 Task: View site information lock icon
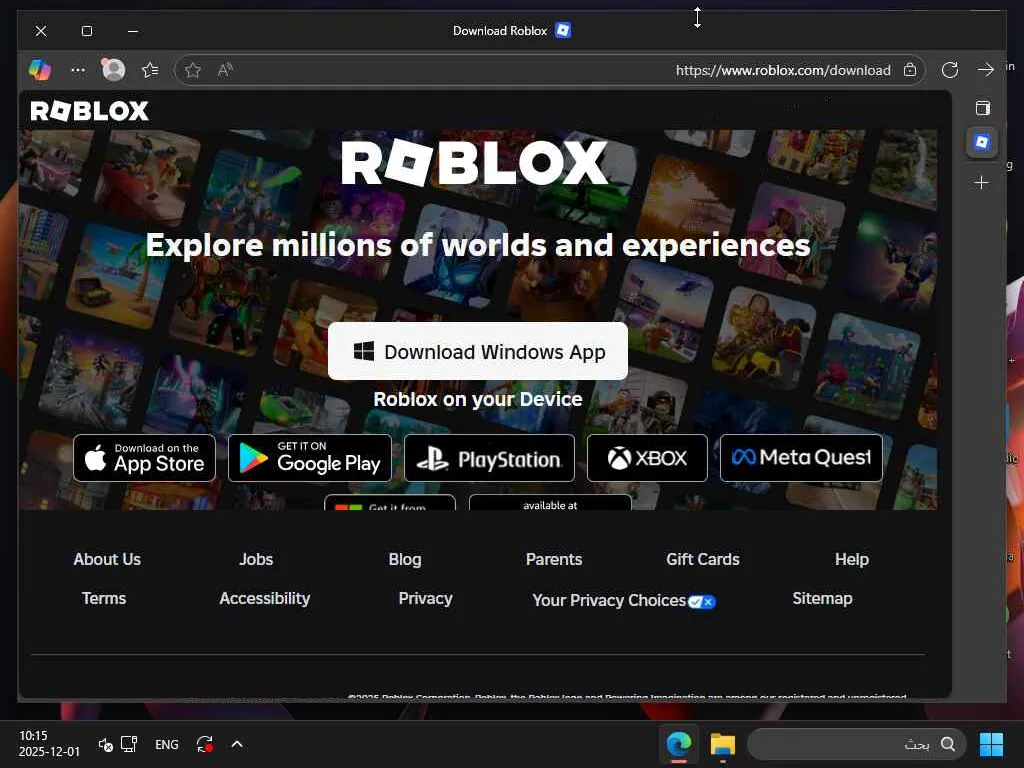[910, 69]
